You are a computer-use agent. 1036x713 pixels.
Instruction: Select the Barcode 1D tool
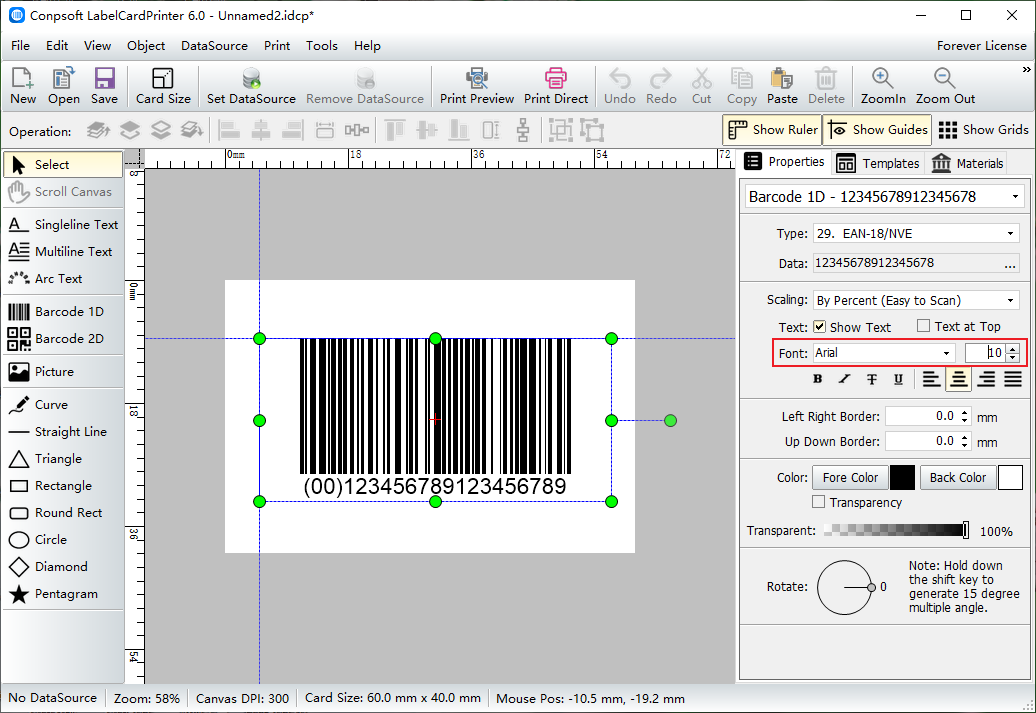pyautogui.click(x=63, y=311)
